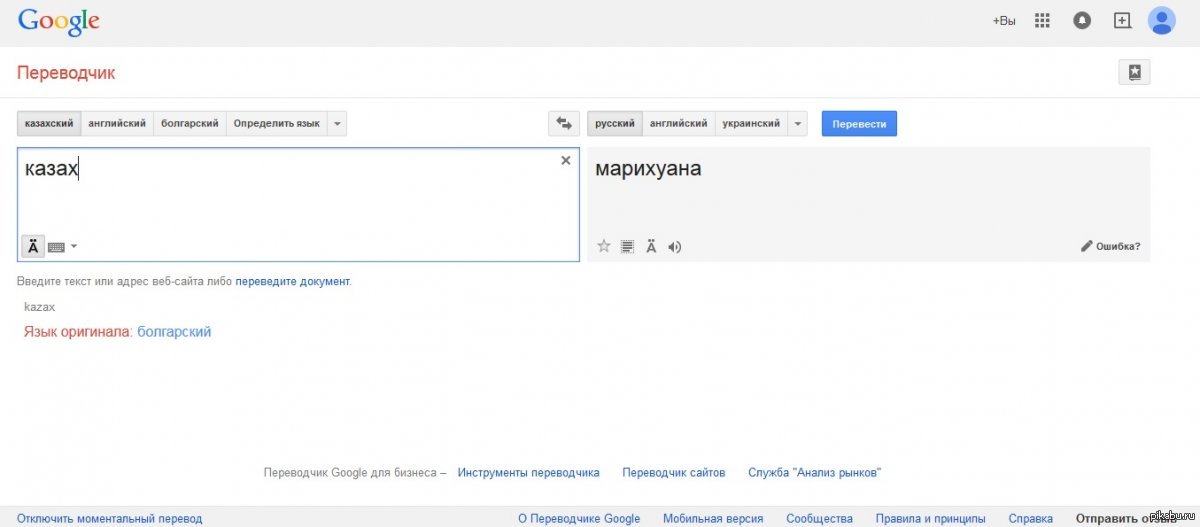Go to the Google logo homepage
The image size is (1200, 527).
click(x=58, y=21)
